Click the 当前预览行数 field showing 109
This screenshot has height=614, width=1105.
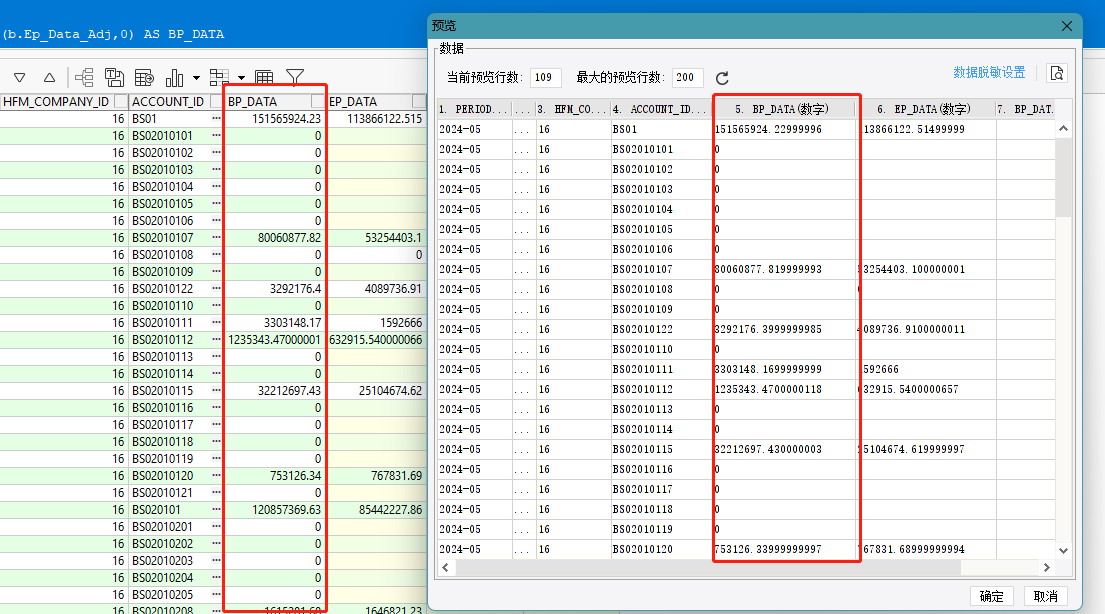click(544, 78)
